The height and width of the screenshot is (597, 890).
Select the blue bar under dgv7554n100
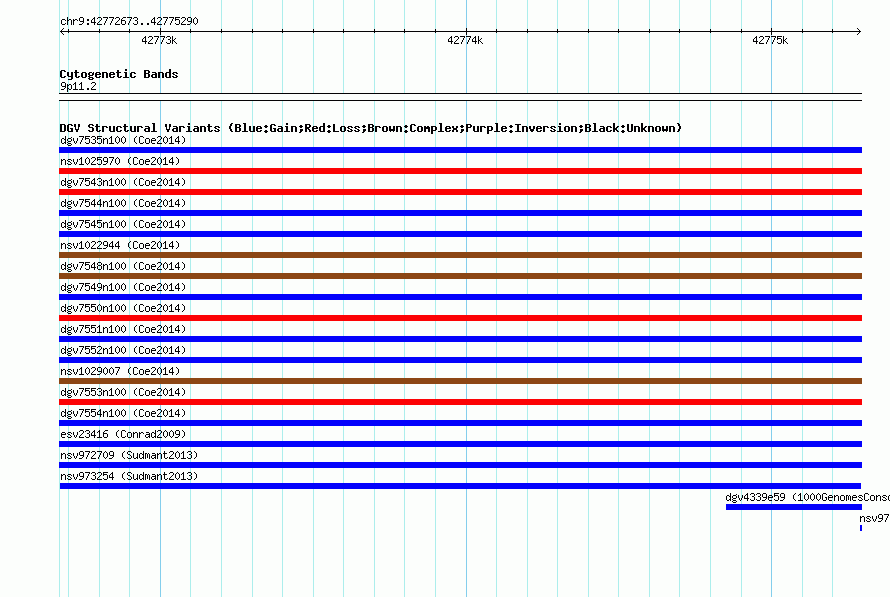[x=460, y=423]
